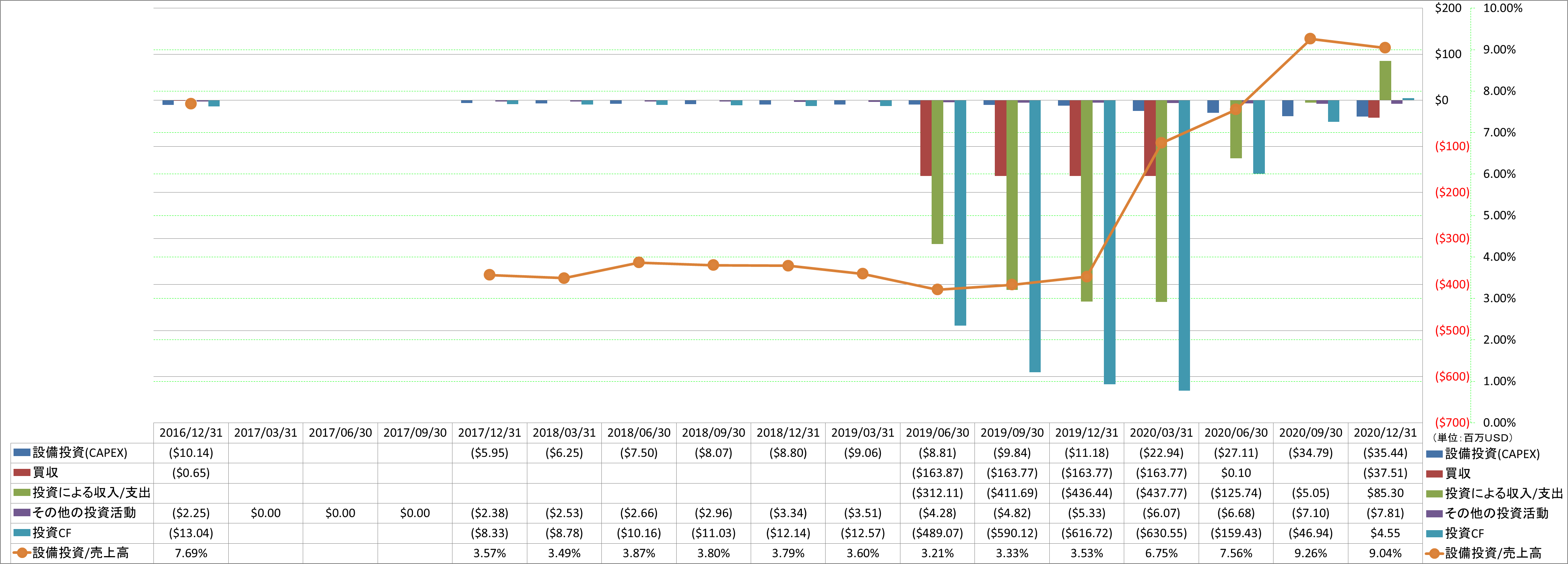The width and height of the screenshot is (1568, 564).
Task: Click the ($437.77) investment cell
Action: click(x=1161, y=493)
